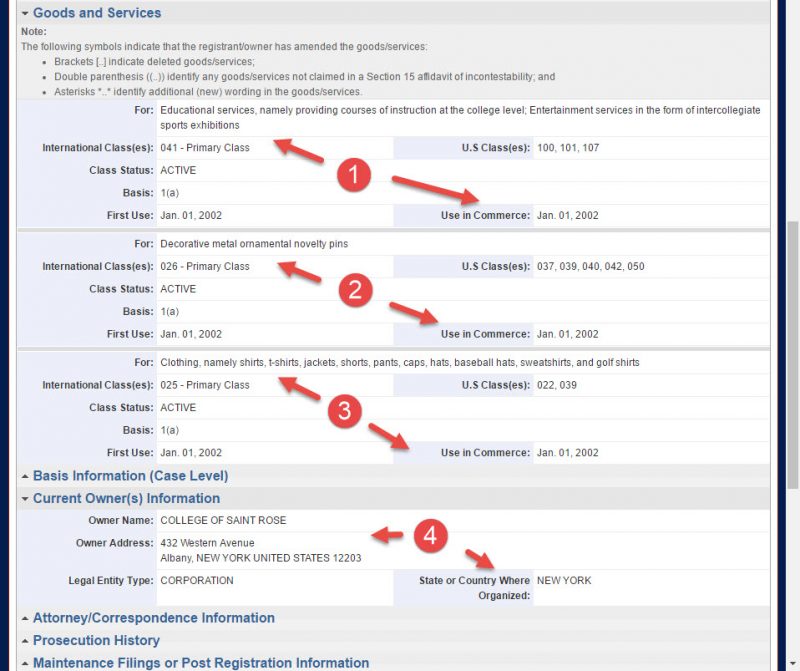This screenshot has width=800, height=671.
Task: Expand the Basis Information (Case Level) section
Action: (x=129, y=476)
